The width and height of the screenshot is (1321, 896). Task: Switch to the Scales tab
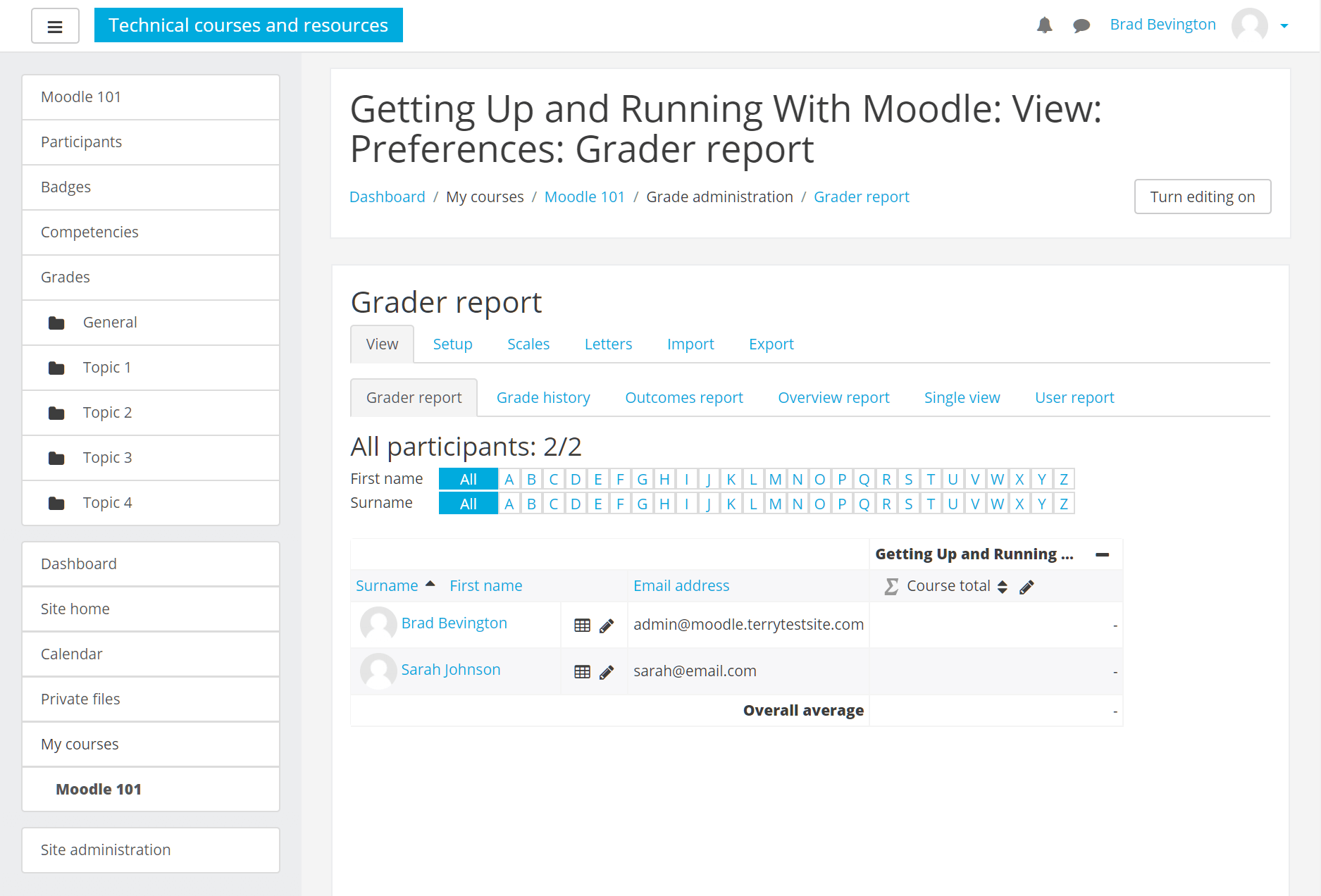click(528, 344)
